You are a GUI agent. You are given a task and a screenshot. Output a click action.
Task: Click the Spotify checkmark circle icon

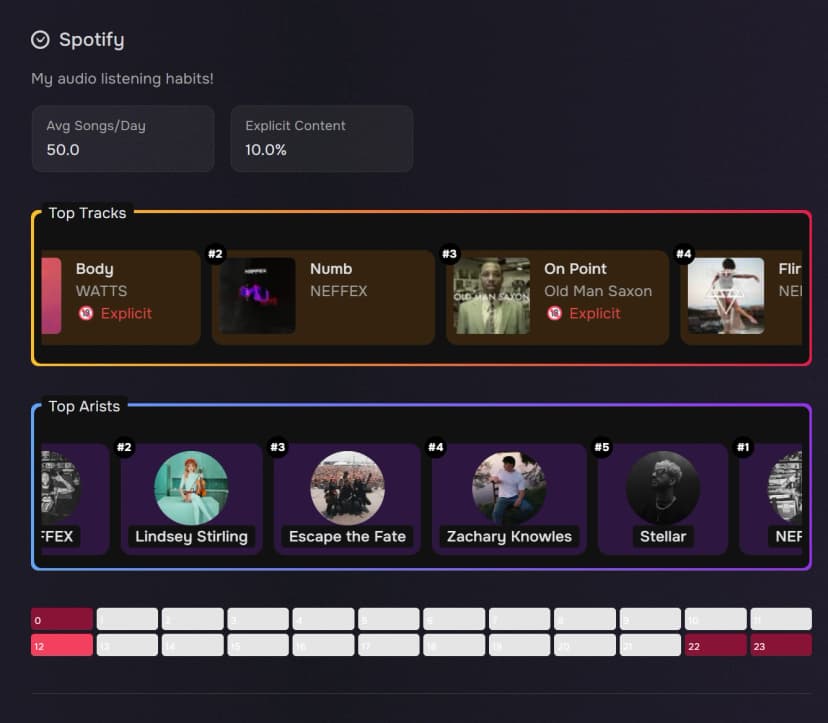coord(40,40)
